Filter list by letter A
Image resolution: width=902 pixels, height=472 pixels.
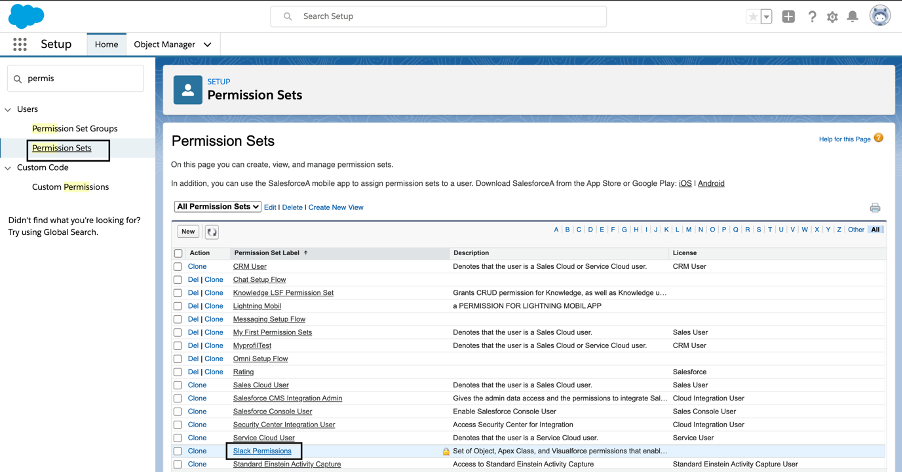[556, 230]
